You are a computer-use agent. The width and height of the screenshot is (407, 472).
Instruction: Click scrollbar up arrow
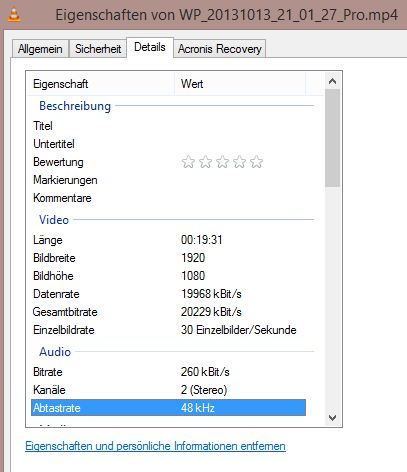pyautogui.click(x=332, y=81)
